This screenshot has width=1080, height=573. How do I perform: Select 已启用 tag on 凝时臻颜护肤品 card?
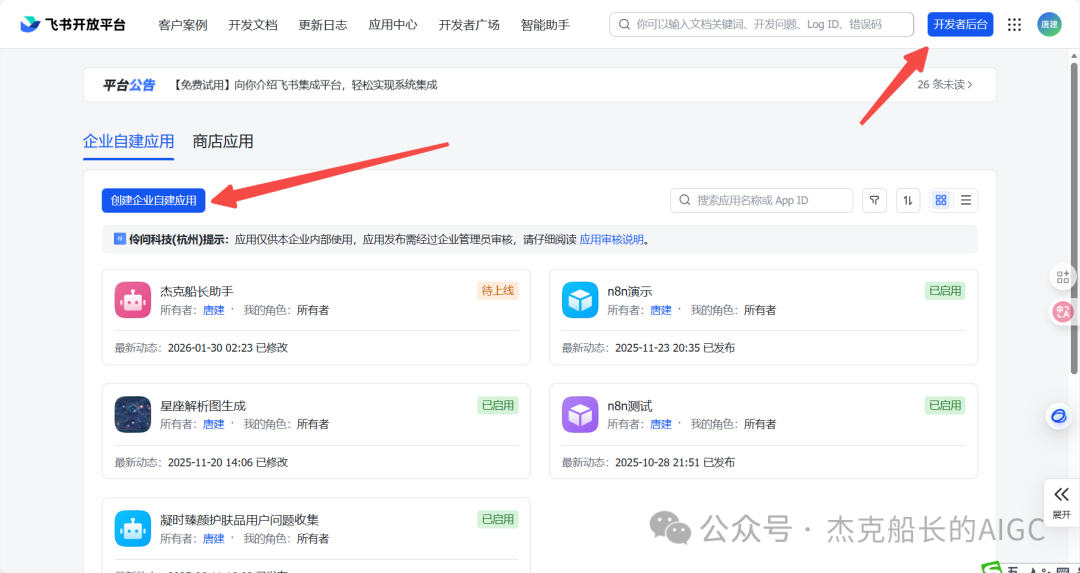497,519
